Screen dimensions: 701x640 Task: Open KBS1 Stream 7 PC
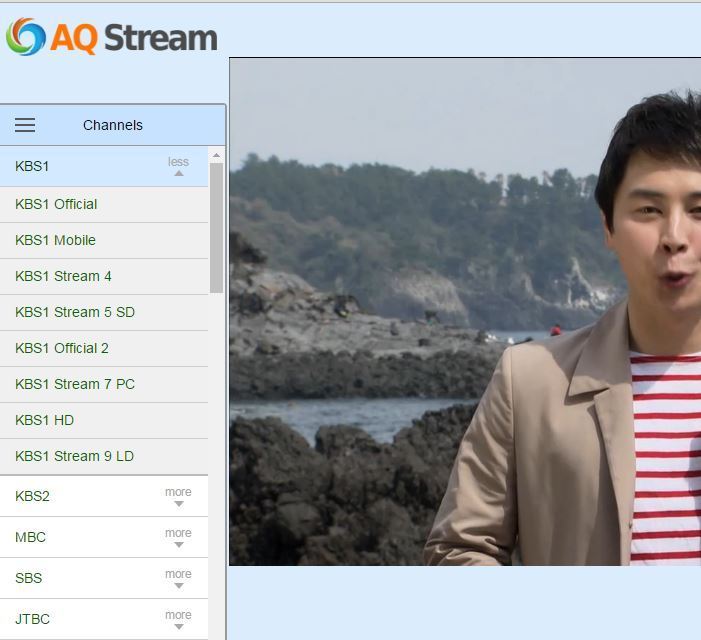[104, 384]
